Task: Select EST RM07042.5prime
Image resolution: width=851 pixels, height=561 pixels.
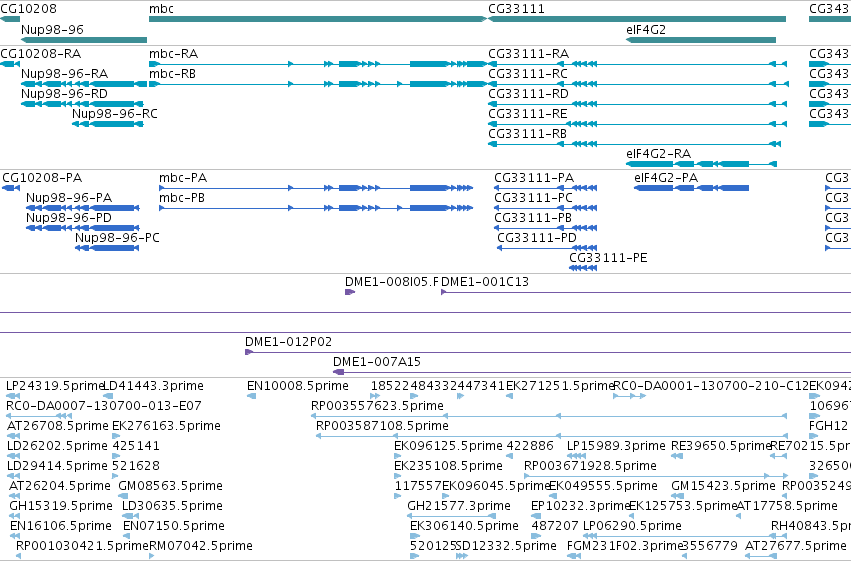Action: 152,556
